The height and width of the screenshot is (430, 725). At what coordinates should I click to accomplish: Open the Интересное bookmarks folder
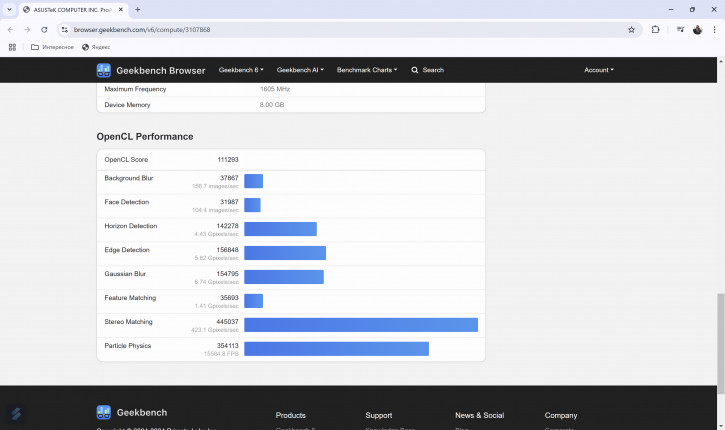pos(52,47)
